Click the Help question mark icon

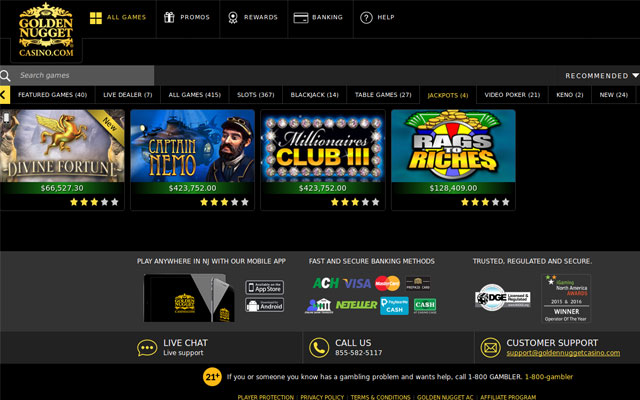(x=366, y=18)
